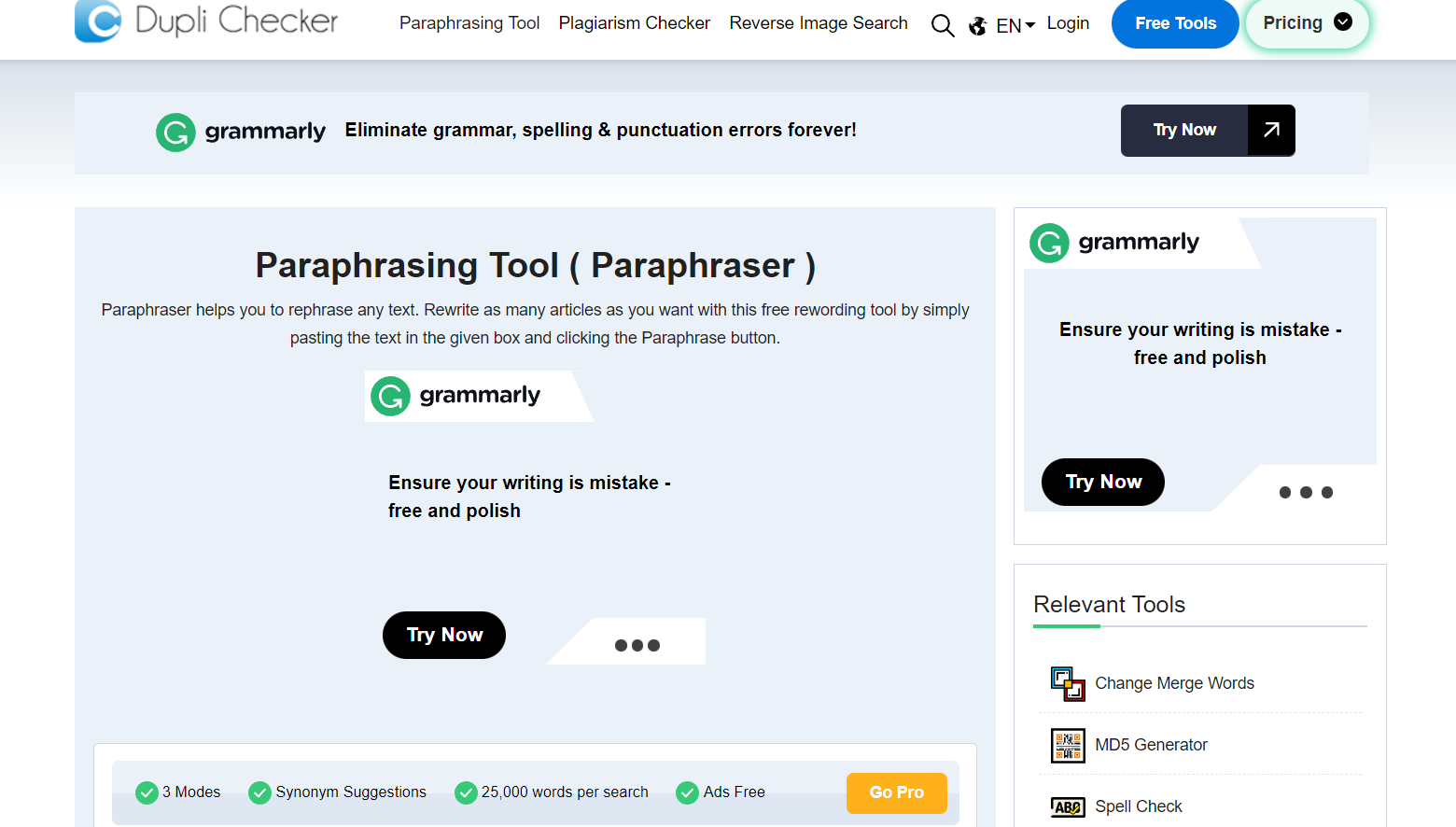1456x827 pixels.
Task: Click the Pricing chevron icon
Action: (x=1343, y=22)
